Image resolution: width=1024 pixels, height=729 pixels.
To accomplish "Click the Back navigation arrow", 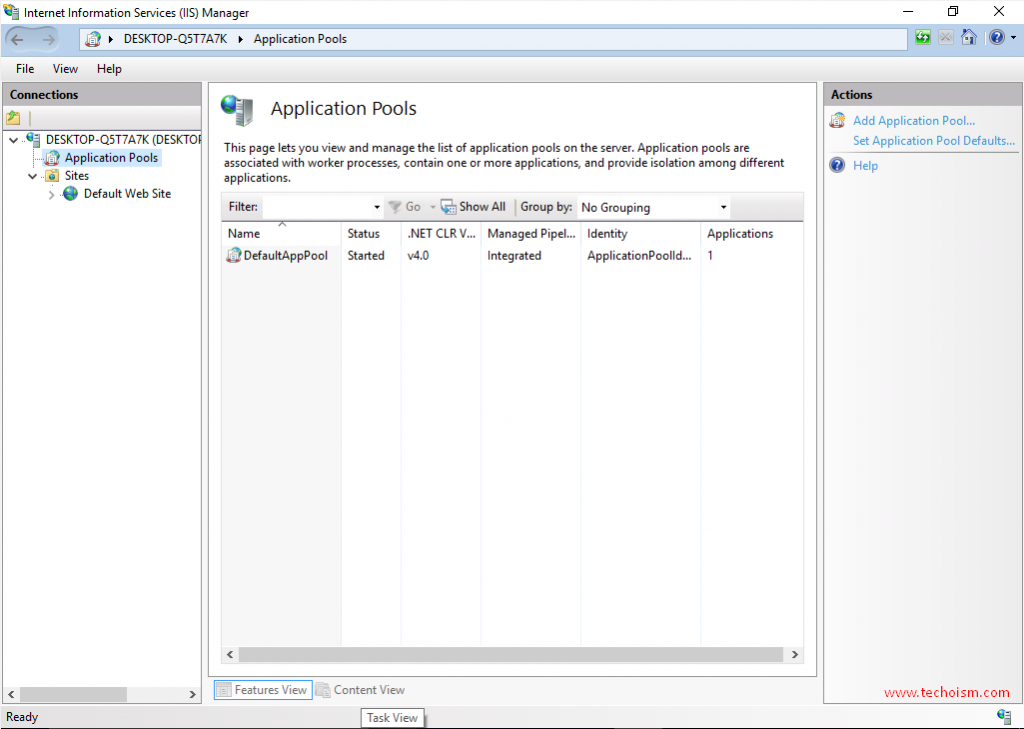I will (x=17, y=39).
